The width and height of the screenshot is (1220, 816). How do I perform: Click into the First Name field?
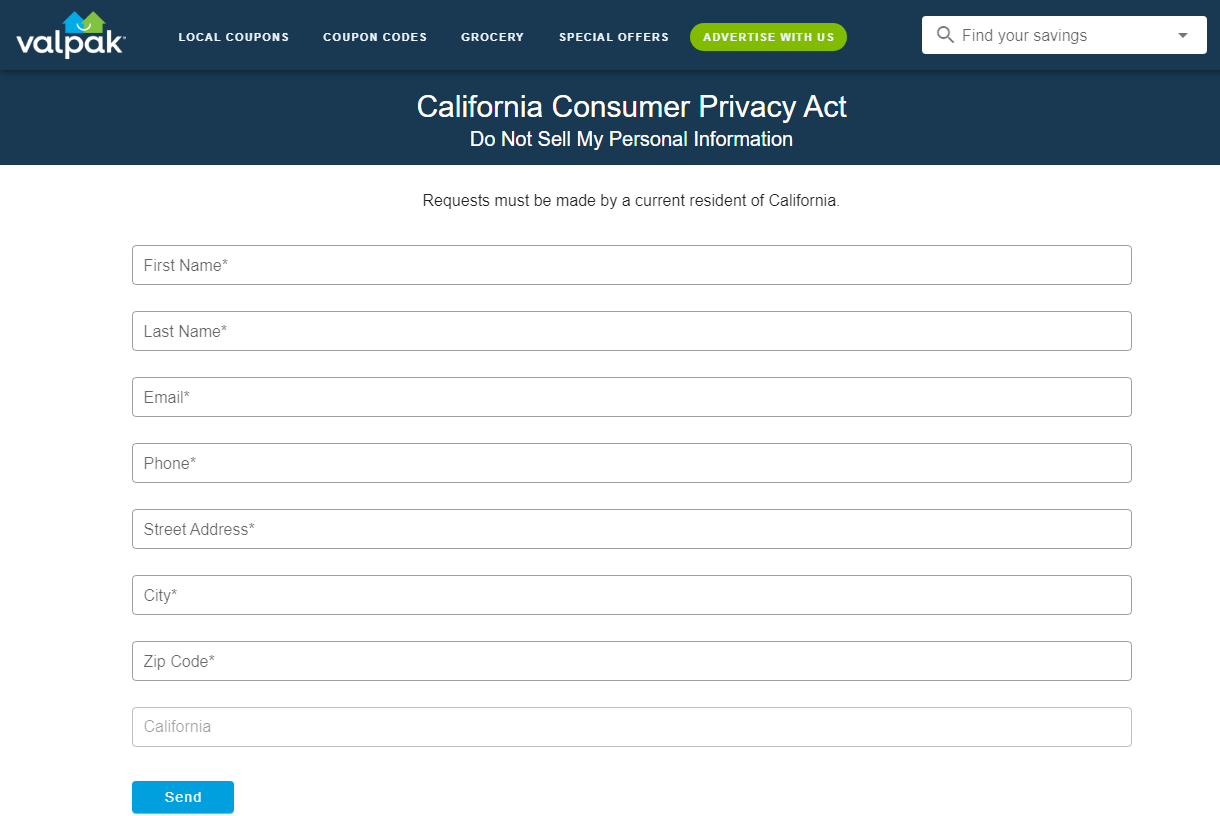click(632, 265)
